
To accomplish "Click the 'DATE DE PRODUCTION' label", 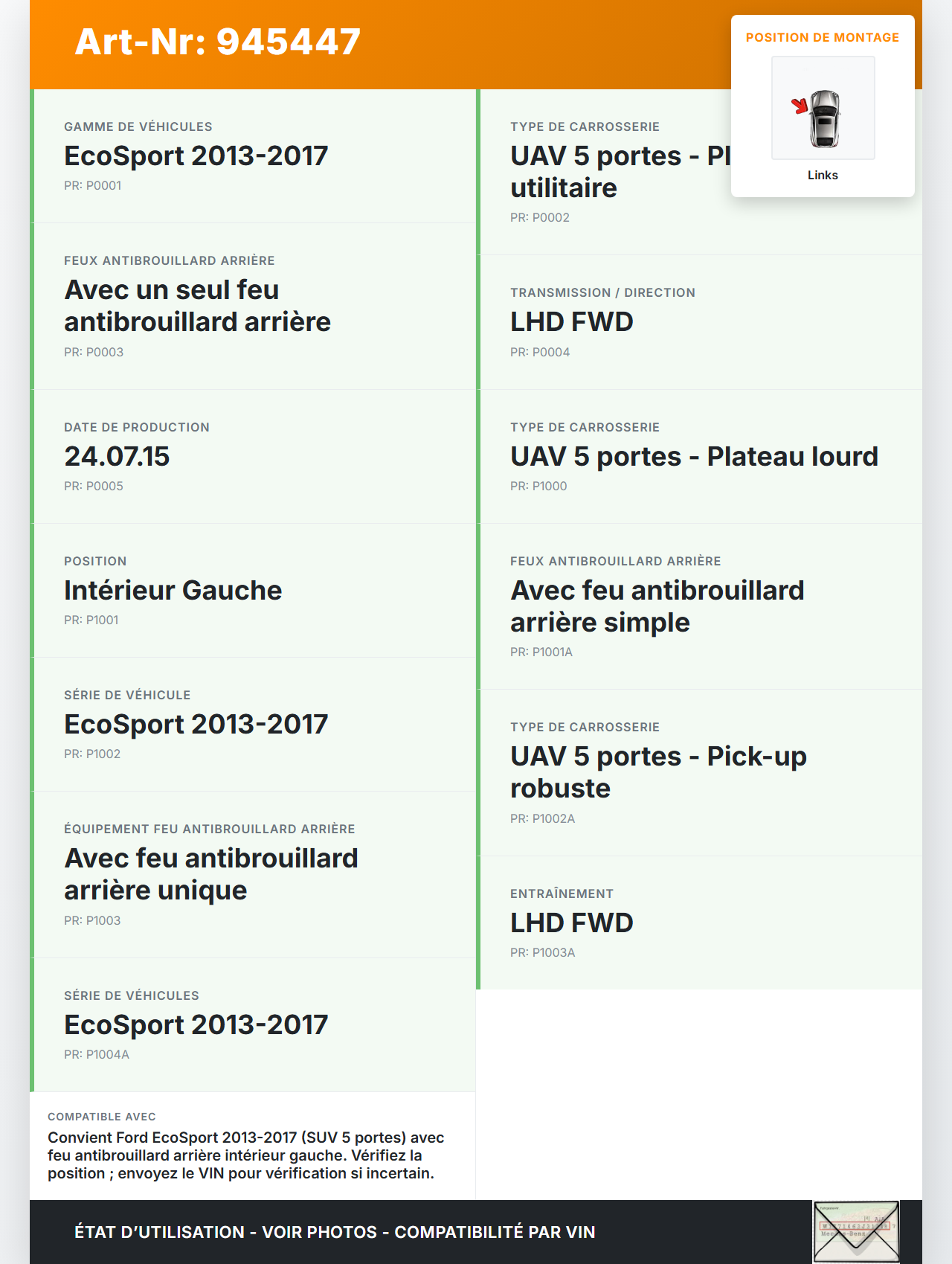I will (x=137, y=427).
